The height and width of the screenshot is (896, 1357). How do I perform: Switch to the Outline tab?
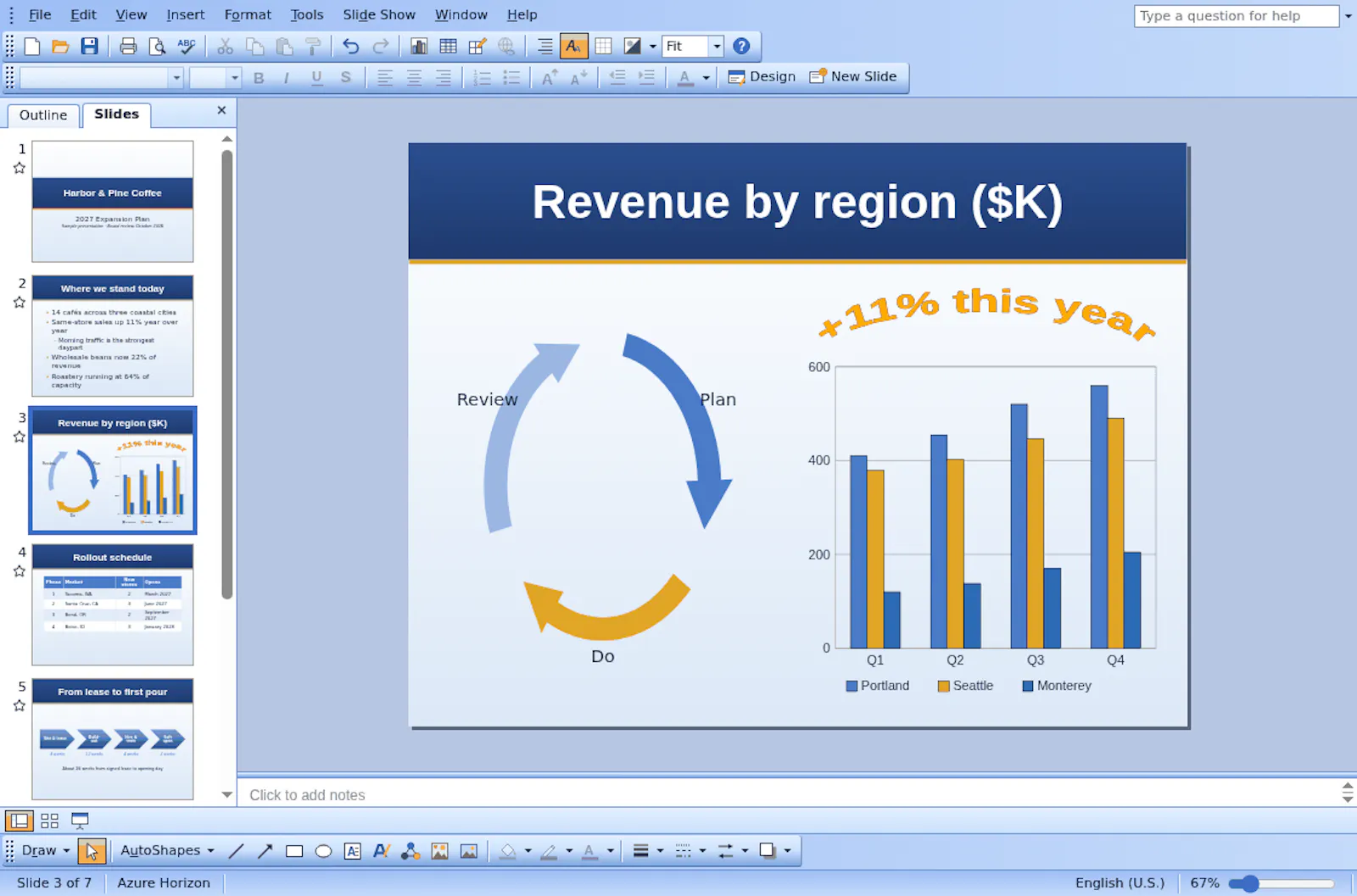click(43, 115)
